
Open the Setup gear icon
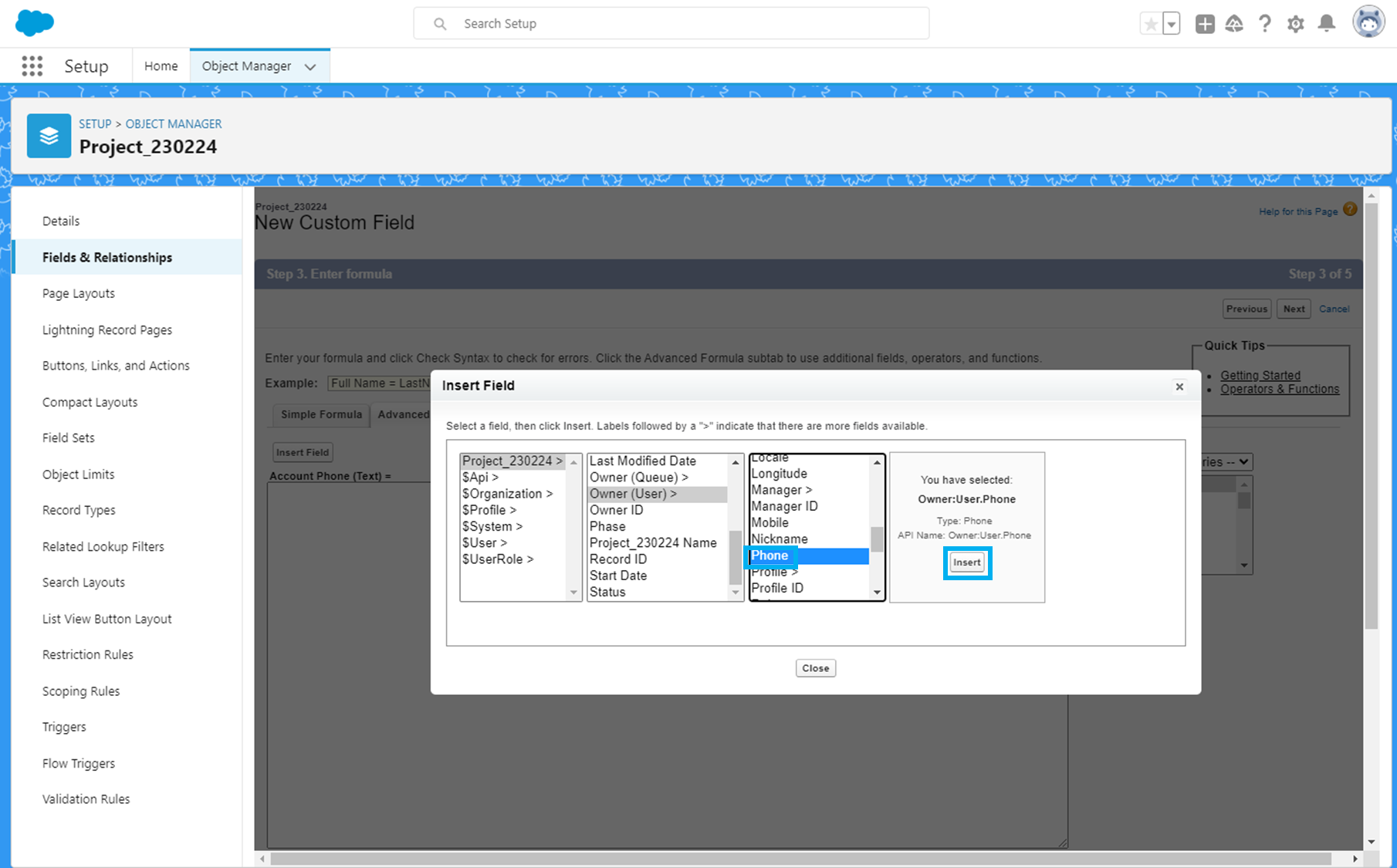[1296, 24]
